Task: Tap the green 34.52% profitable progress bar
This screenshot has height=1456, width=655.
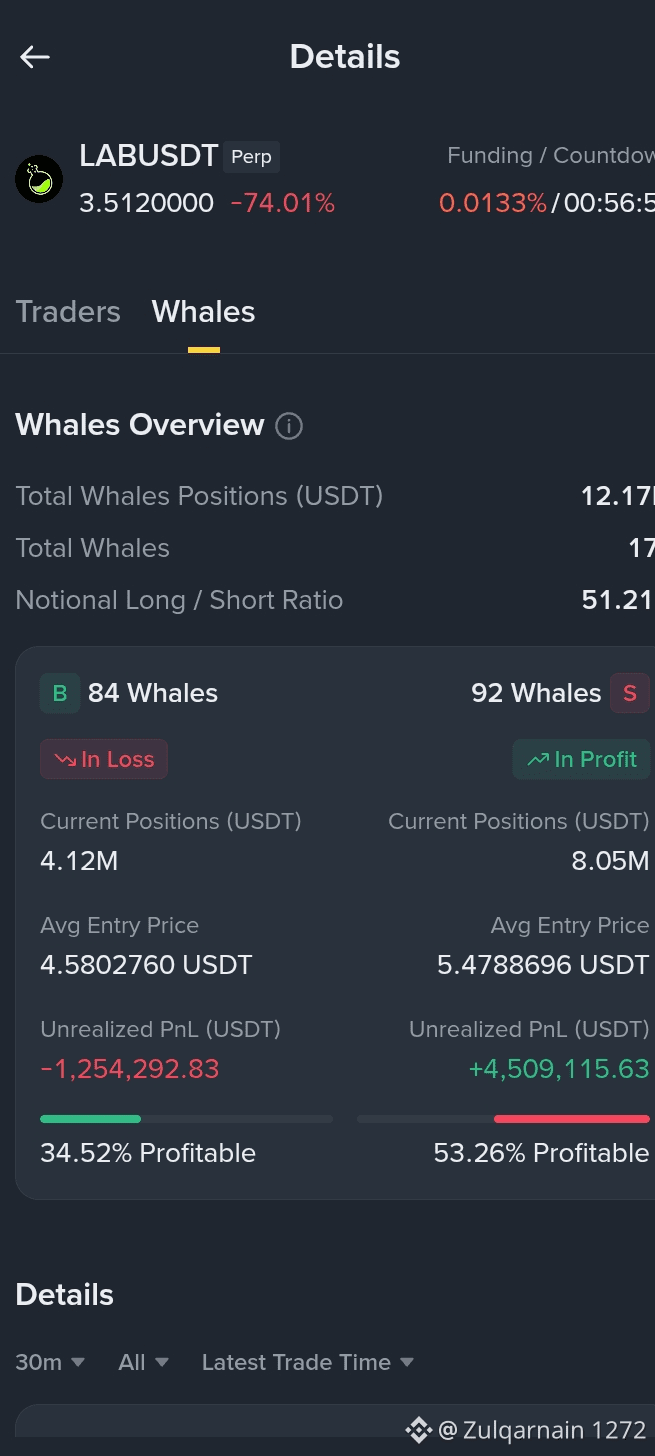Action: 186,1119
